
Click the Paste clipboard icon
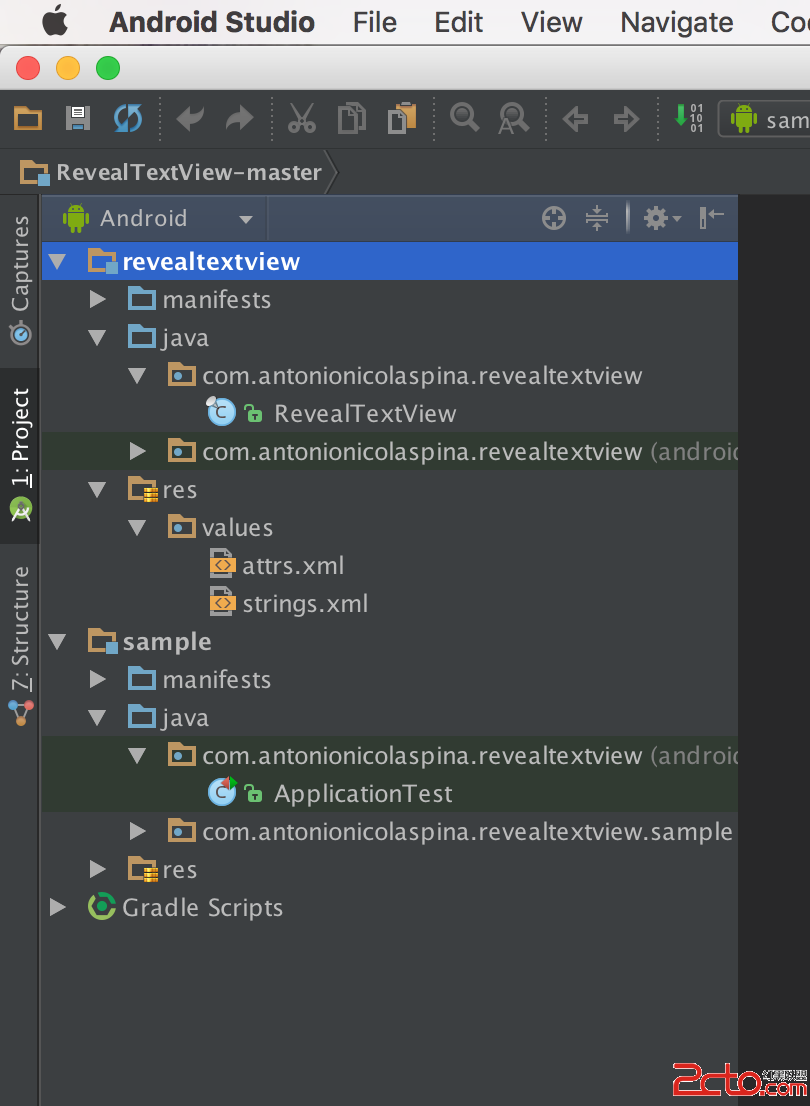tap(402, 118)
